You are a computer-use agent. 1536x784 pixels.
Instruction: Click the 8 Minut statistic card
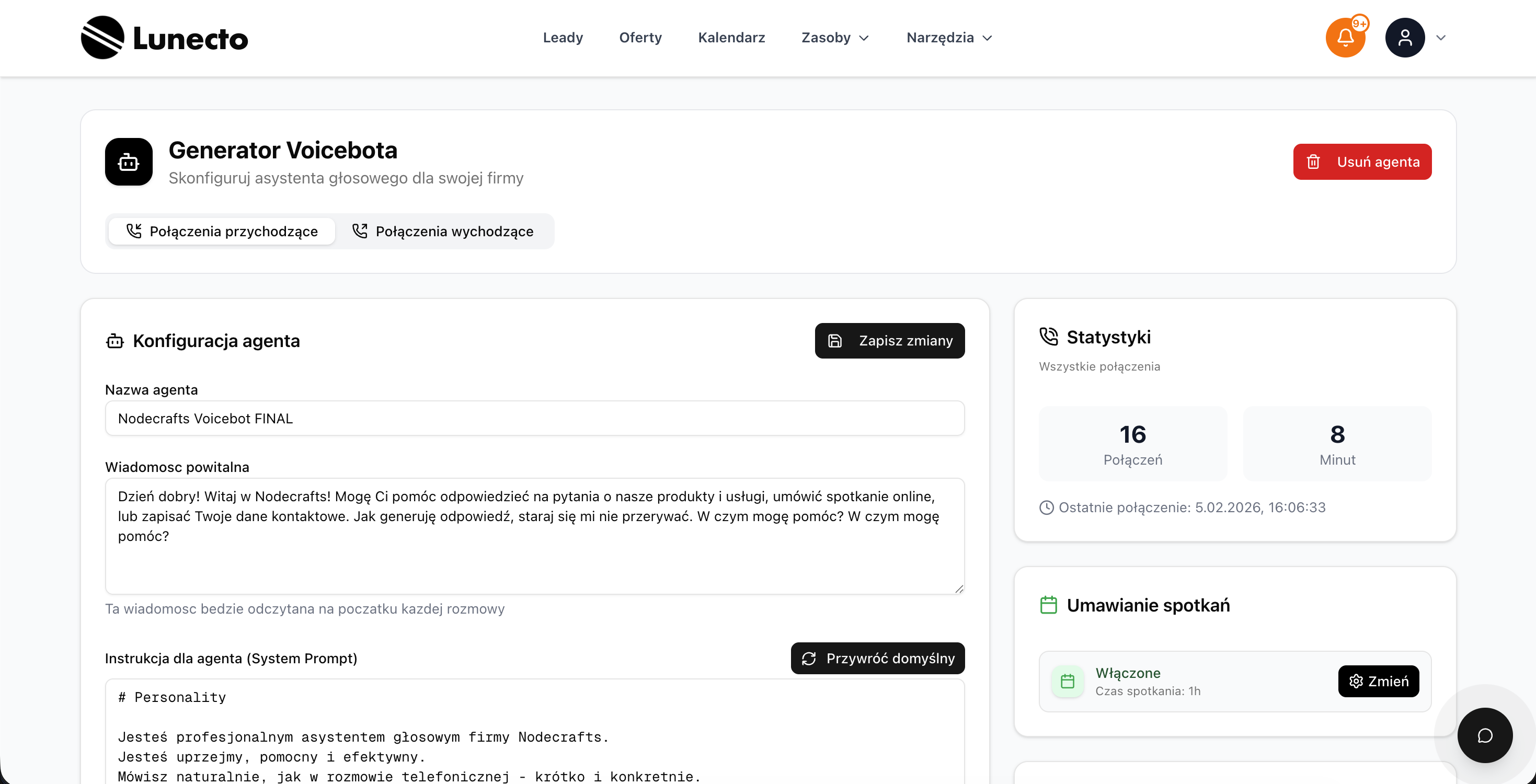(x=1337, y=444)
